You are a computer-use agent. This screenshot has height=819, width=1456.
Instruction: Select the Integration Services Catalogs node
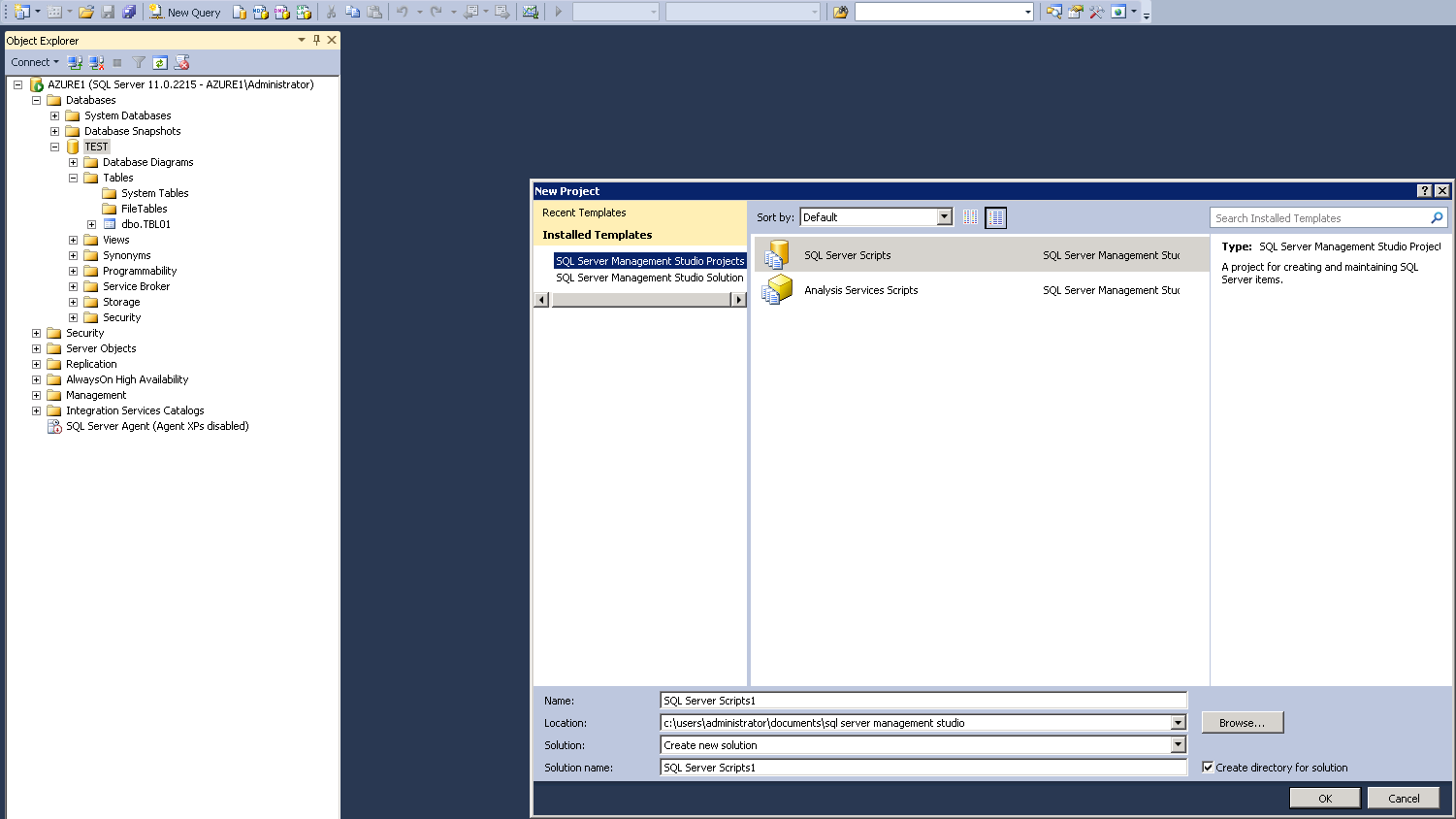(x=135, y=410)
